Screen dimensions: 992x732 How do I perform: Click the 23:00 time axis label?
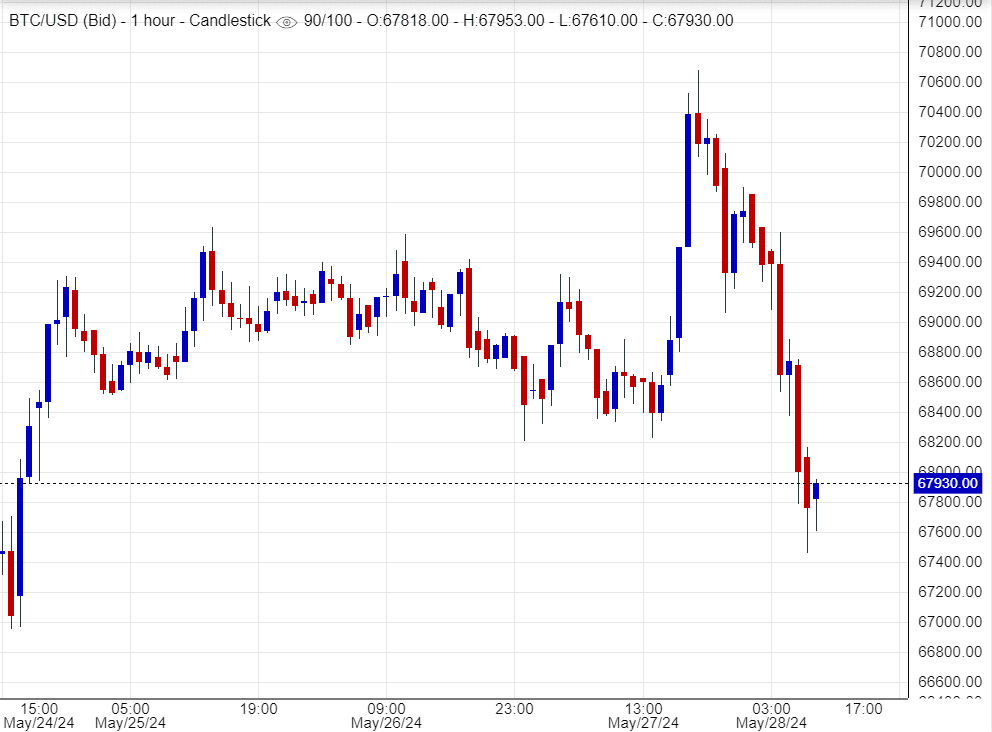coord(514,709)
